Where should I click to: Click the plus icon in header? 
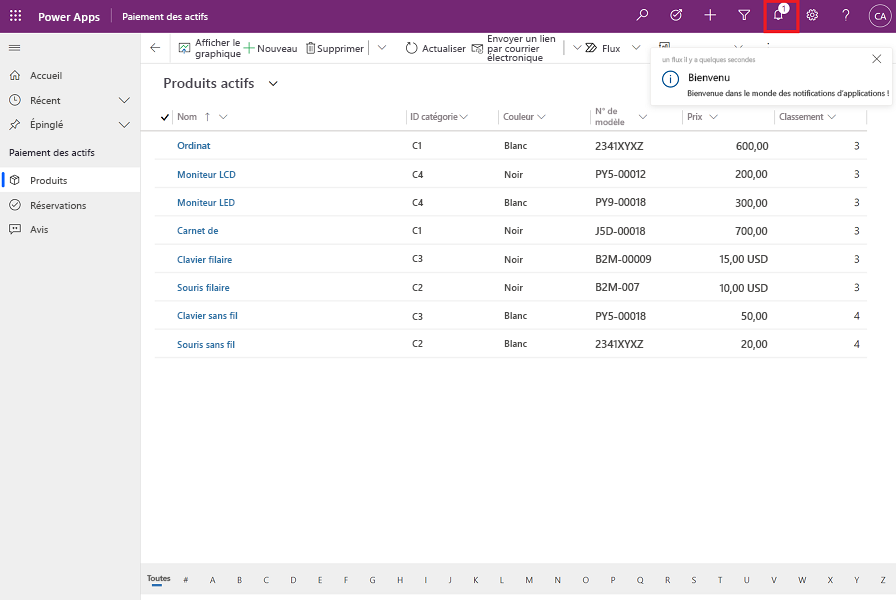[x=710, y=16]
